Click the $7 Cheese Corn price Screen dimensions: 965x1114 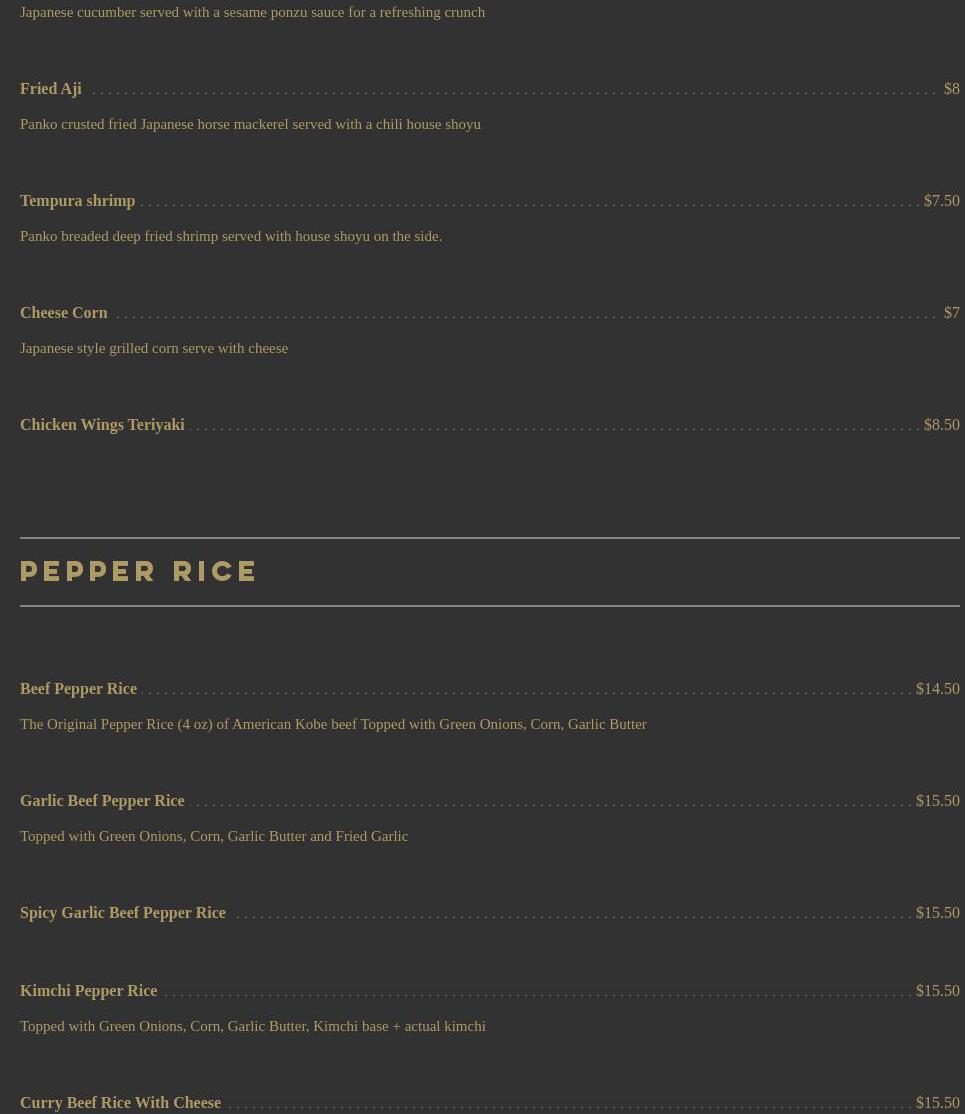(951, 313)
